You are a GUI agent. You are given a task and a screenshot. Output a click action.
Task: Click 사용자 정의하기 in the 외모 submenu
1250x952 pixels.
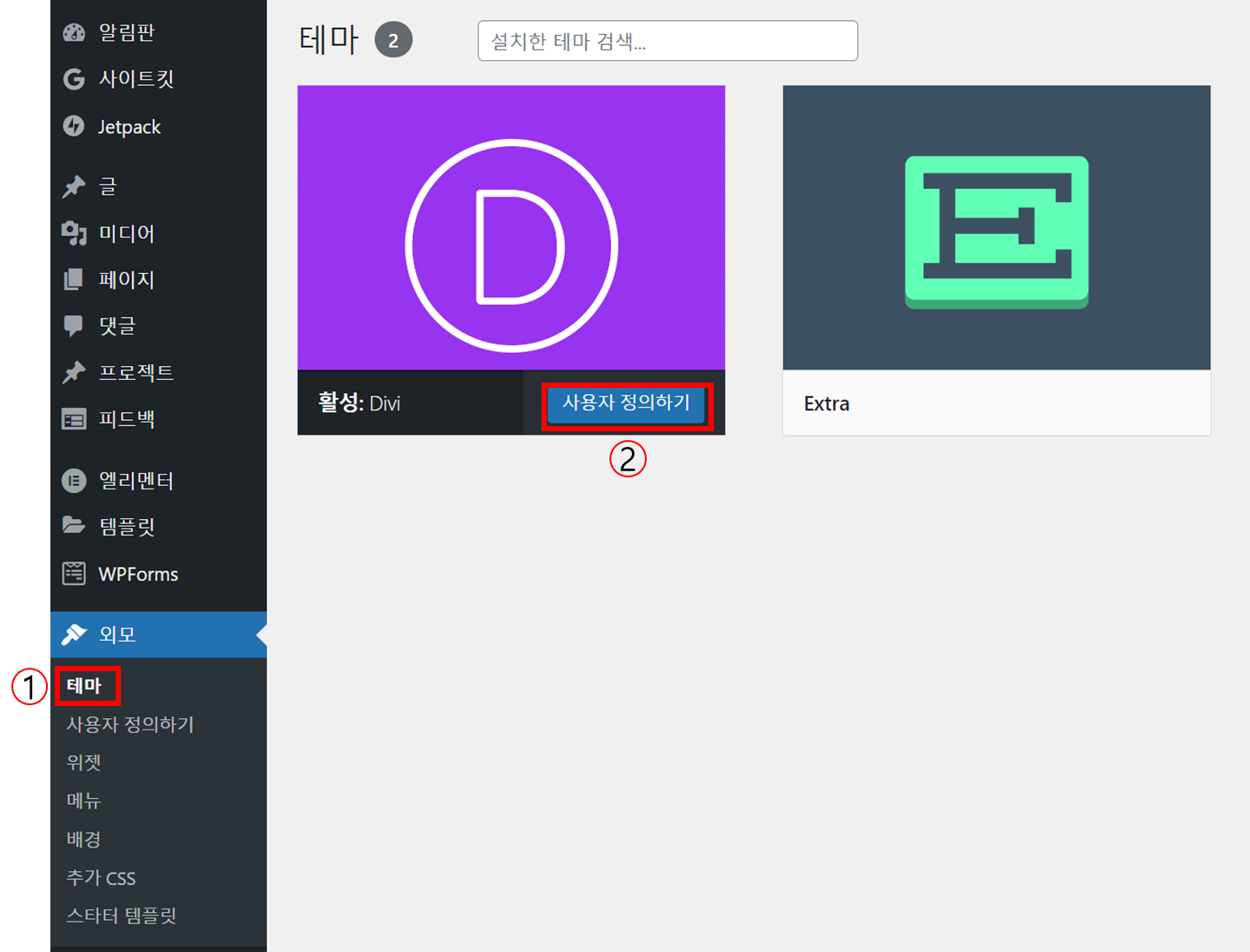tap(130, 724)
